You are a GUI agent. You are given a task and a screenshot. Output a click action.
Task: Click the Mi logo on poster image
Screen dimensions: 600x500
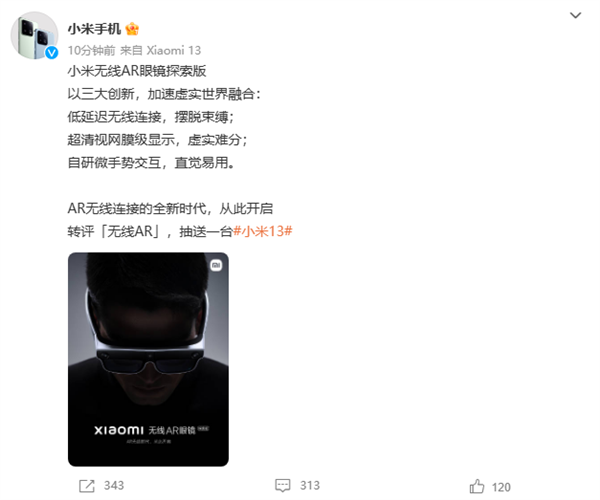coord(216,265)
